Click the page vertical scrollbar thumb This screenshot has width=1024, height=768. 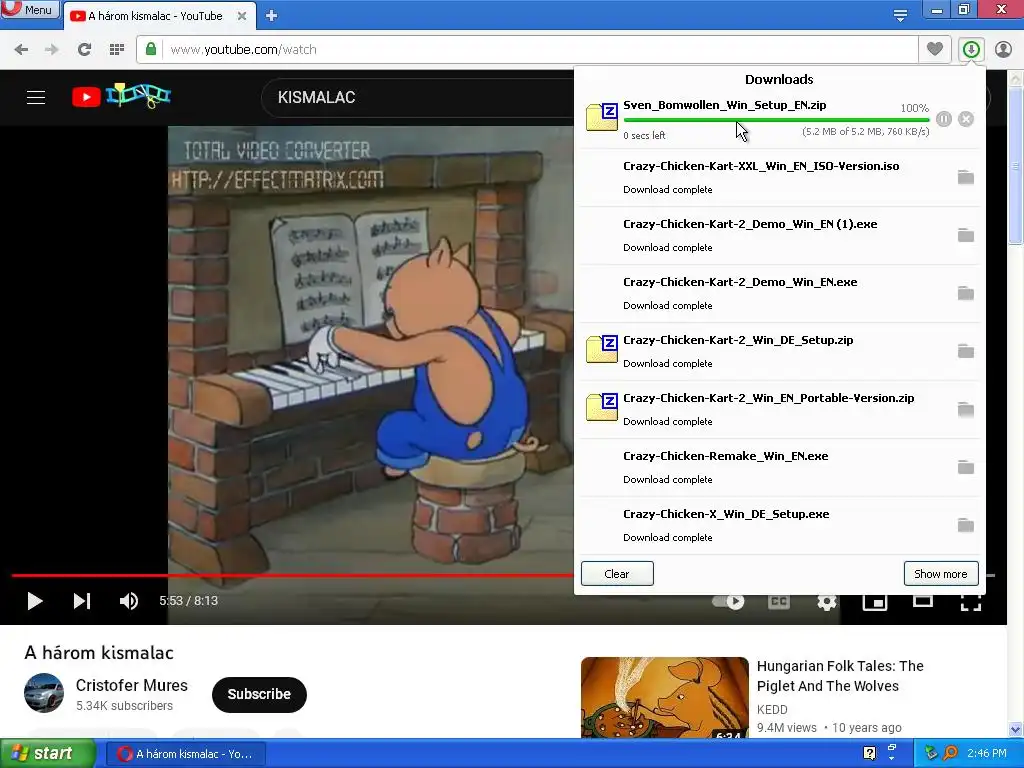[1016, 165]
